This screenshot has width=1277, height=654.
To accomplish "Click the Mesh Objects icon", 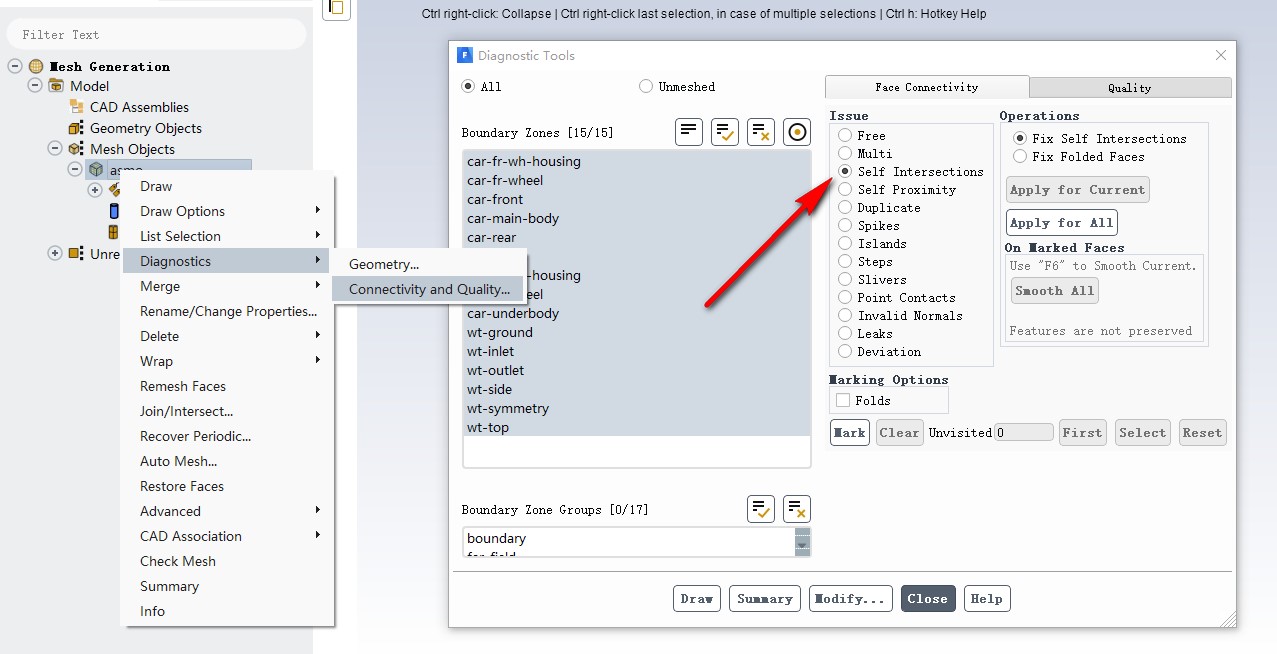I will (76, 149).
